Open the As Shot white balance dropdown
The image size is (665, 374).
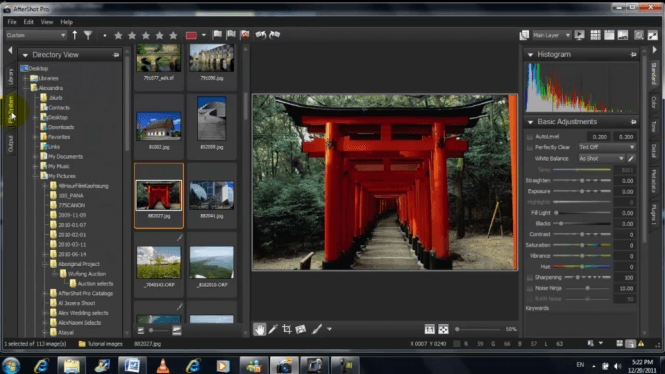pos(601,159)
